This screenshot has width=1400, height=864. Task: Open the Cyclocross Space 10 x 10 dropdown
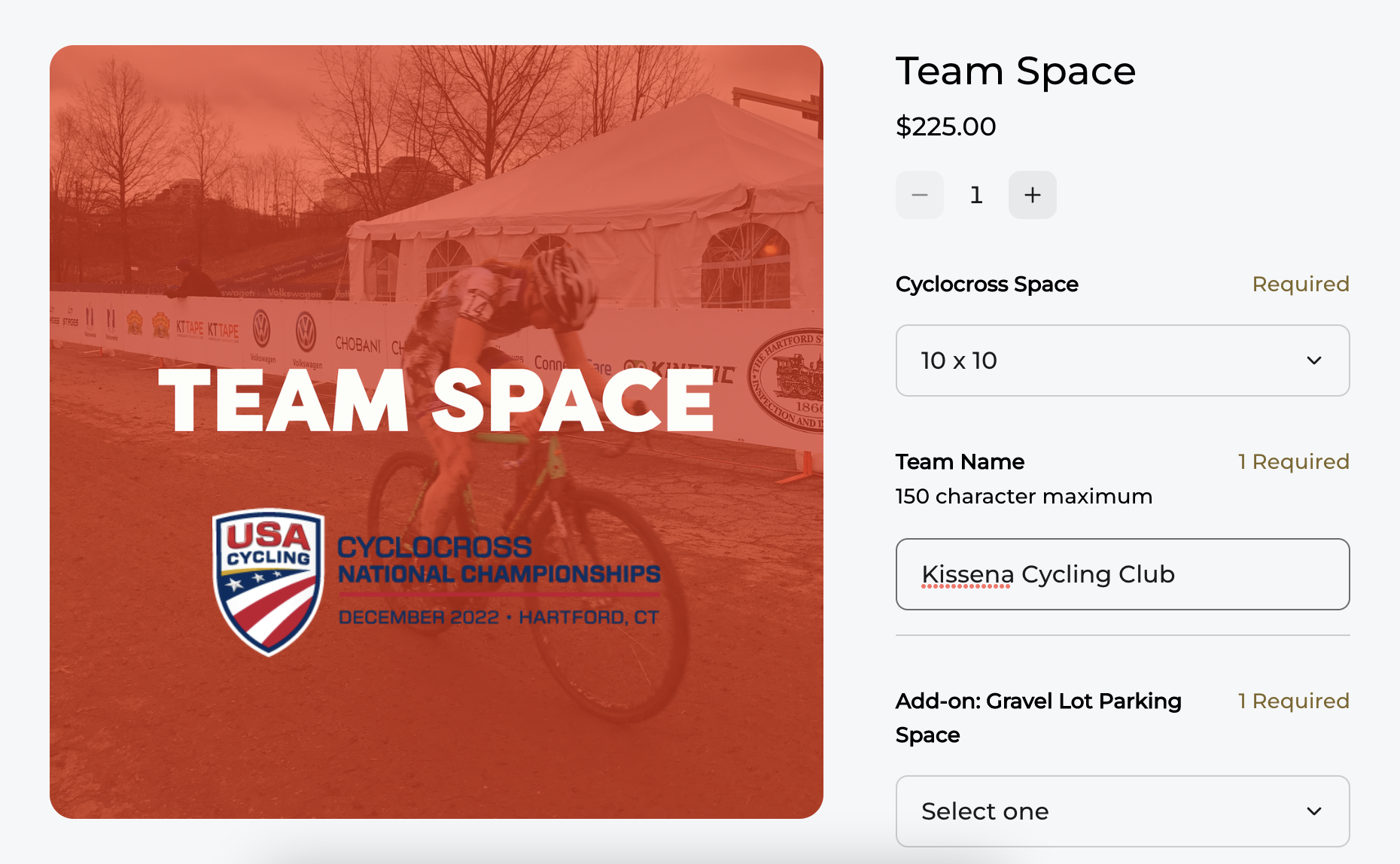coord(1122,361)
